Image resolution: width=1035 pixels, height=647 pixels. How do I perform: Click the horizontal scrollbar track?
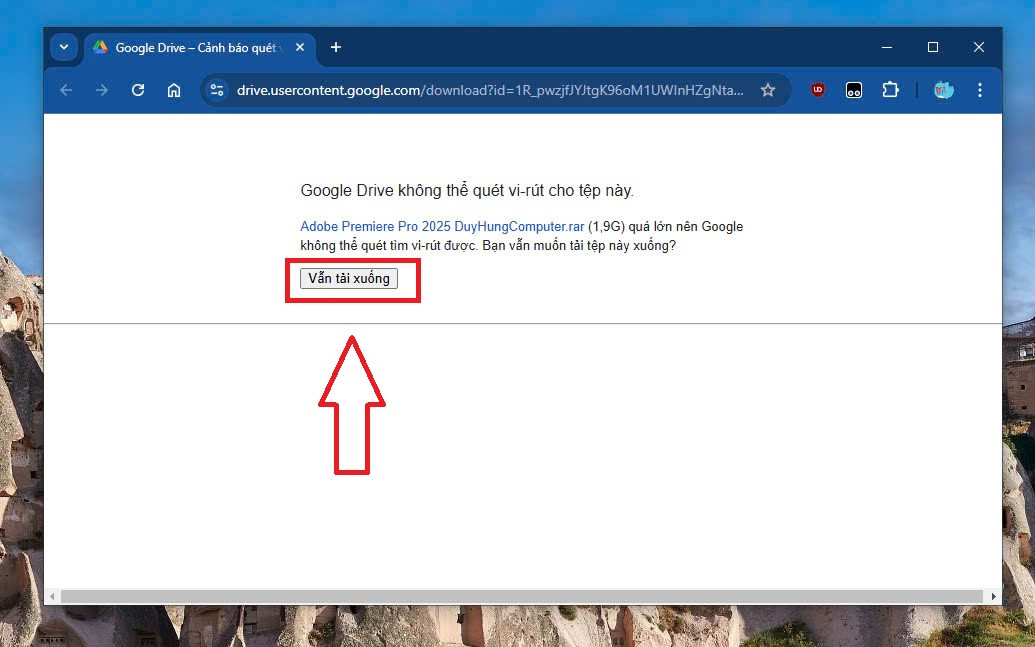[520, 596]
